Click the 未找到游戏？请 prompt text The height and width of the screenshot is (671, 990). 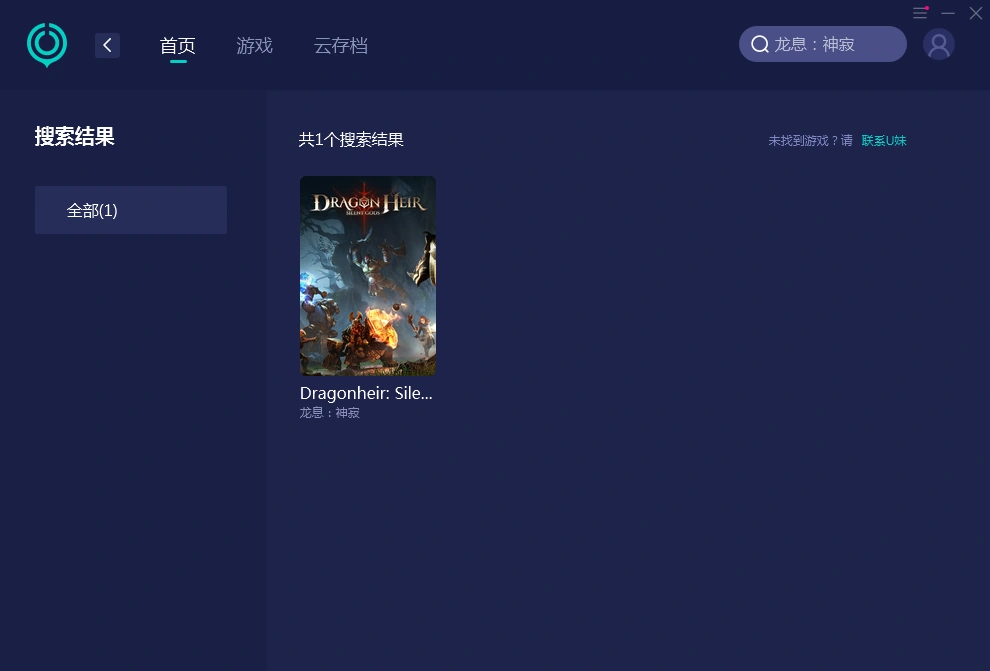point(810,141)
